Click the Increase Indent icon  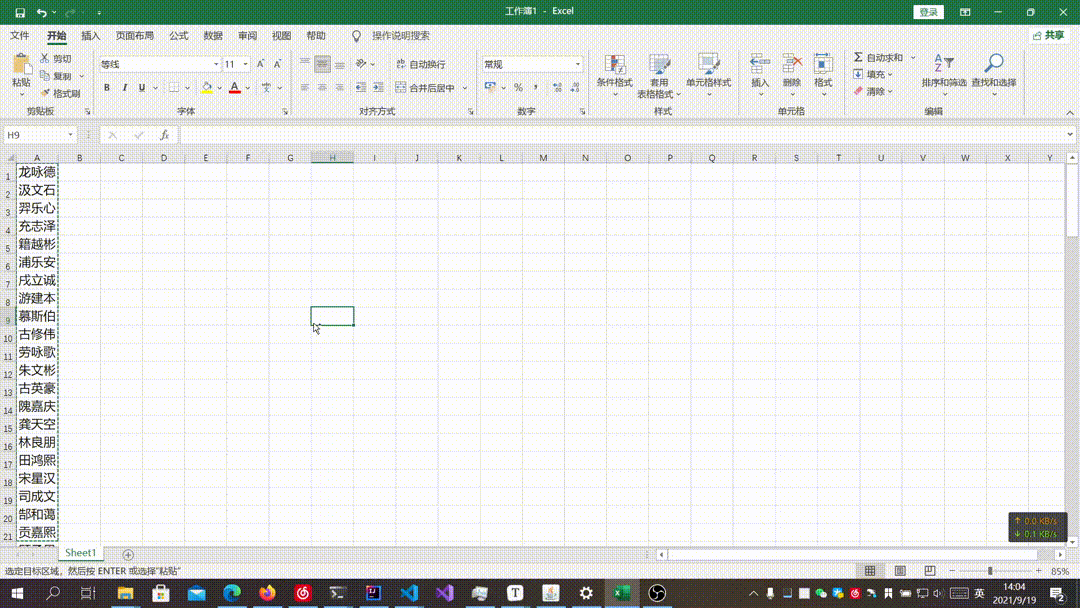pyautogui.click(x=378, y=87)
